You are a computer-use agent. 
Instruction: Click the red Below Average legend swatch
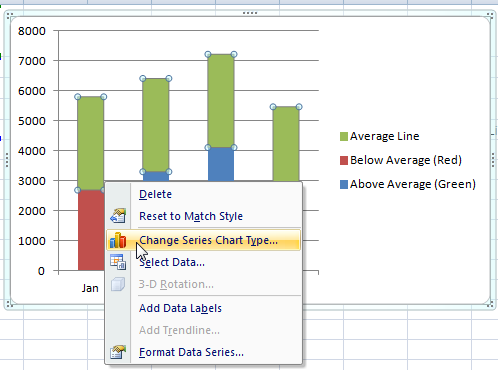point(344,160)
